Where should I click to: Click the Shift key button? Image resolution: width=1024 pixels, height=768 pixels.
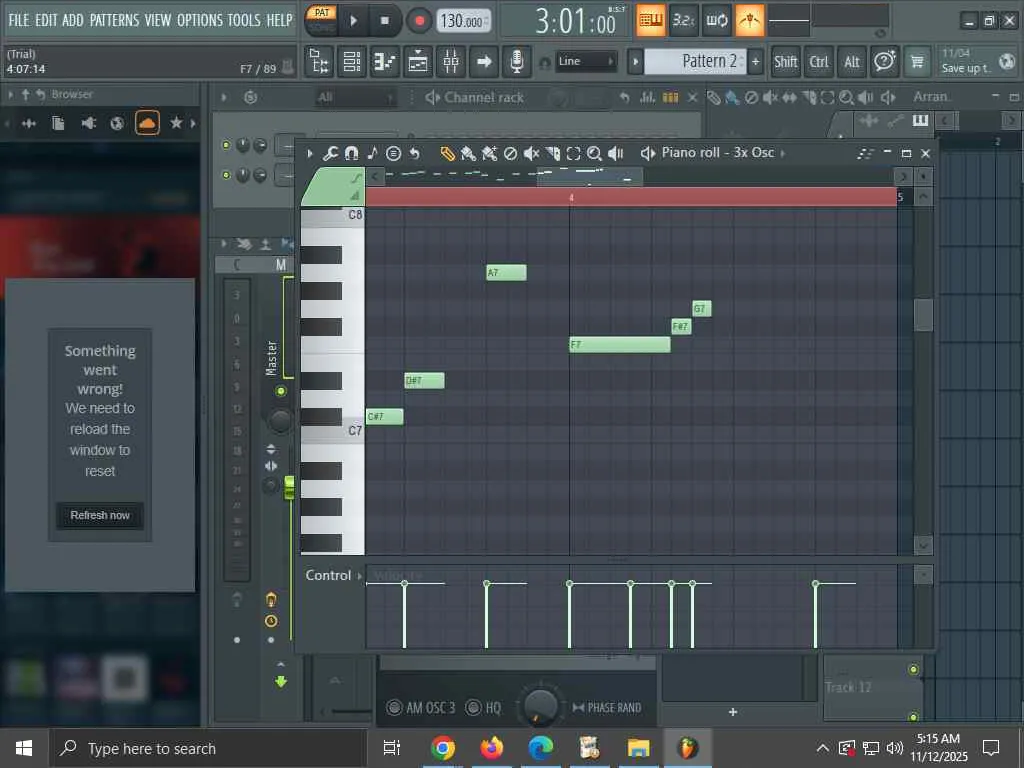[785, 62]
